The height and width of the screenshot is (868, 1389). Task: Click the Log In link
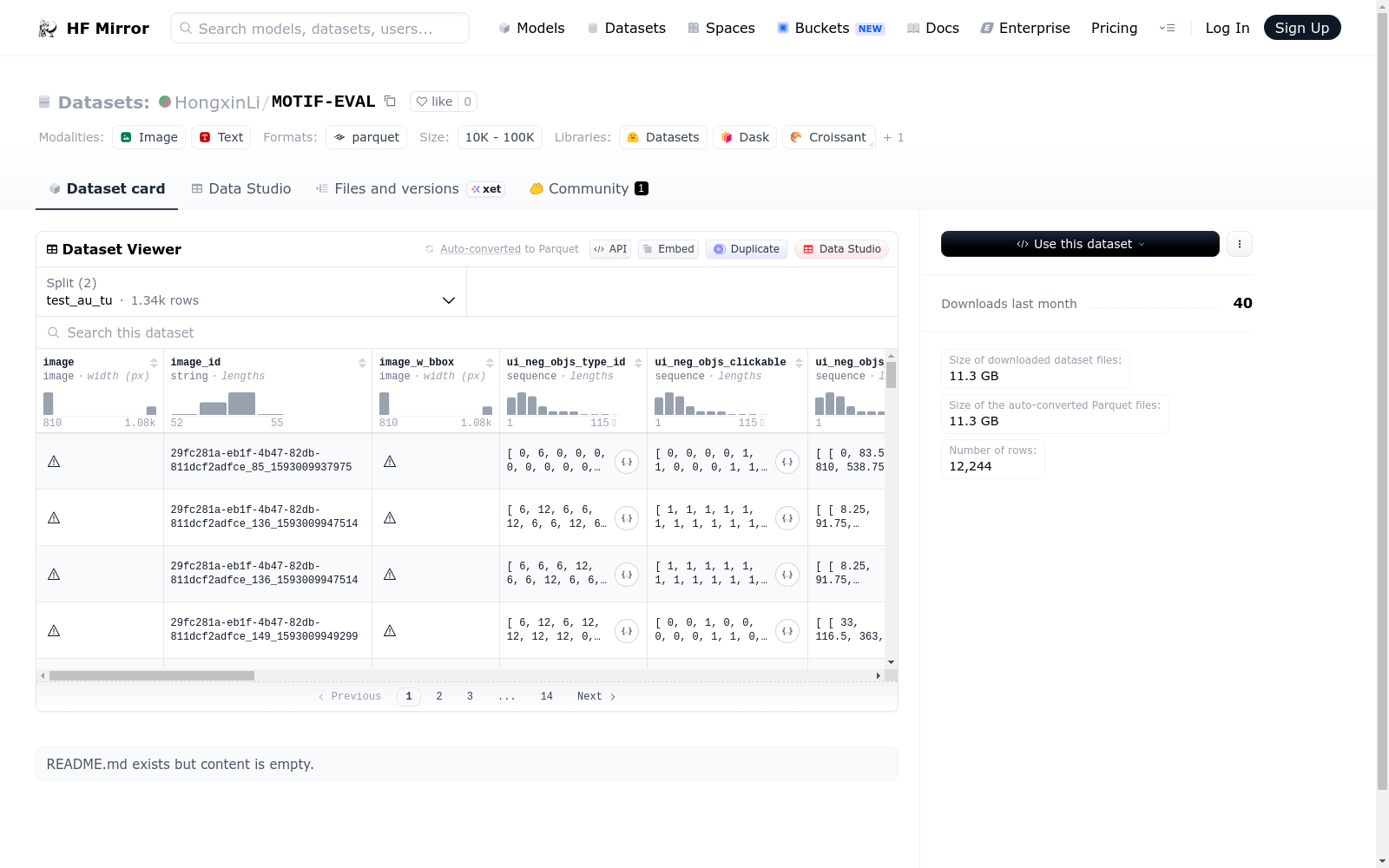tap(1228, 28)
